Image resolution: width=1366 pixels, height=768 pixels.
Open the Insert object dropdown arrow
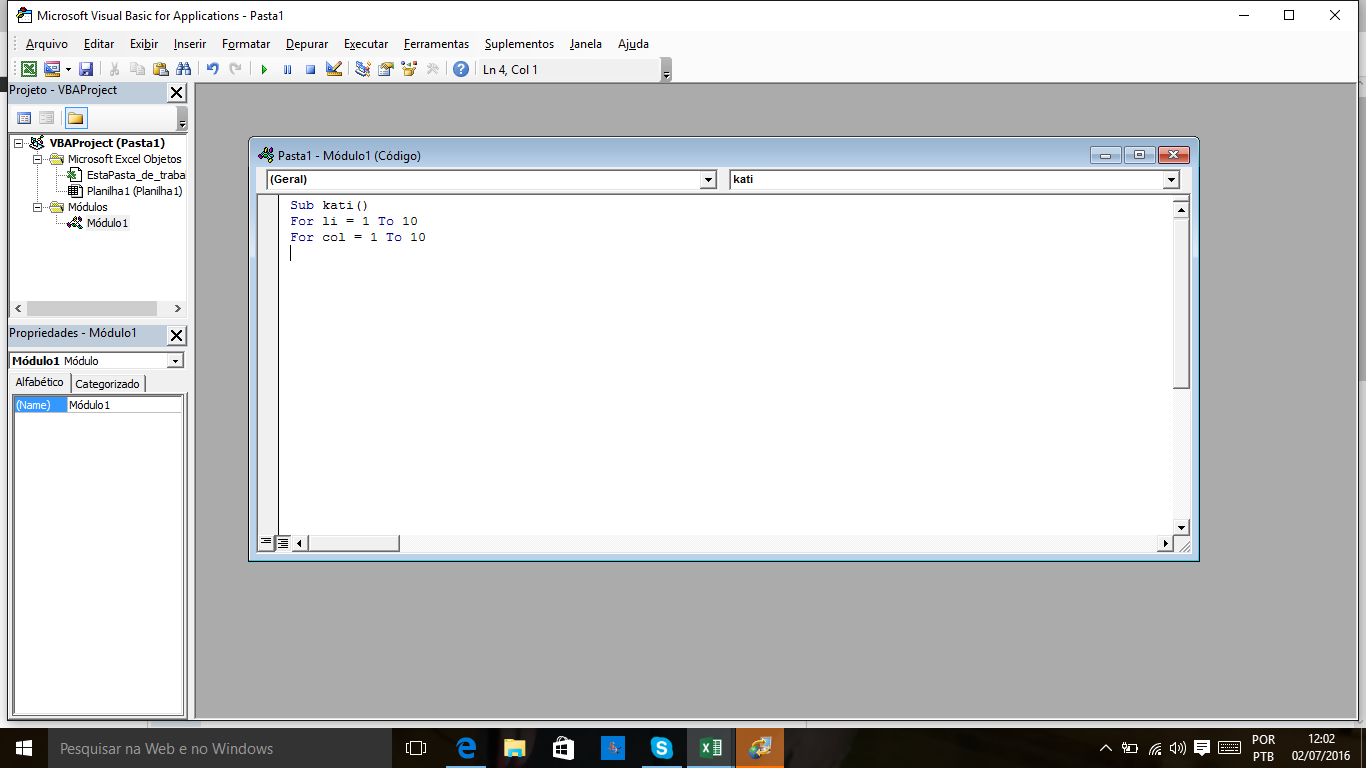(68, 69)
